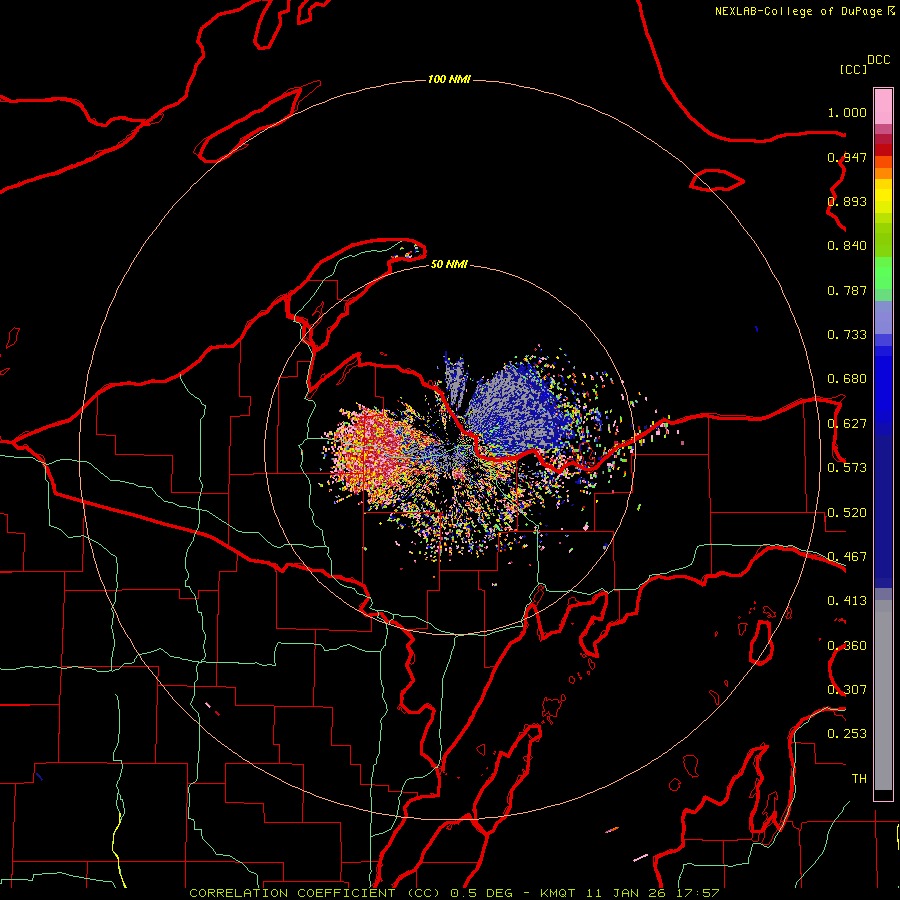Select the 0.467 scale value

pyautogui.click(x=847, y=557)
